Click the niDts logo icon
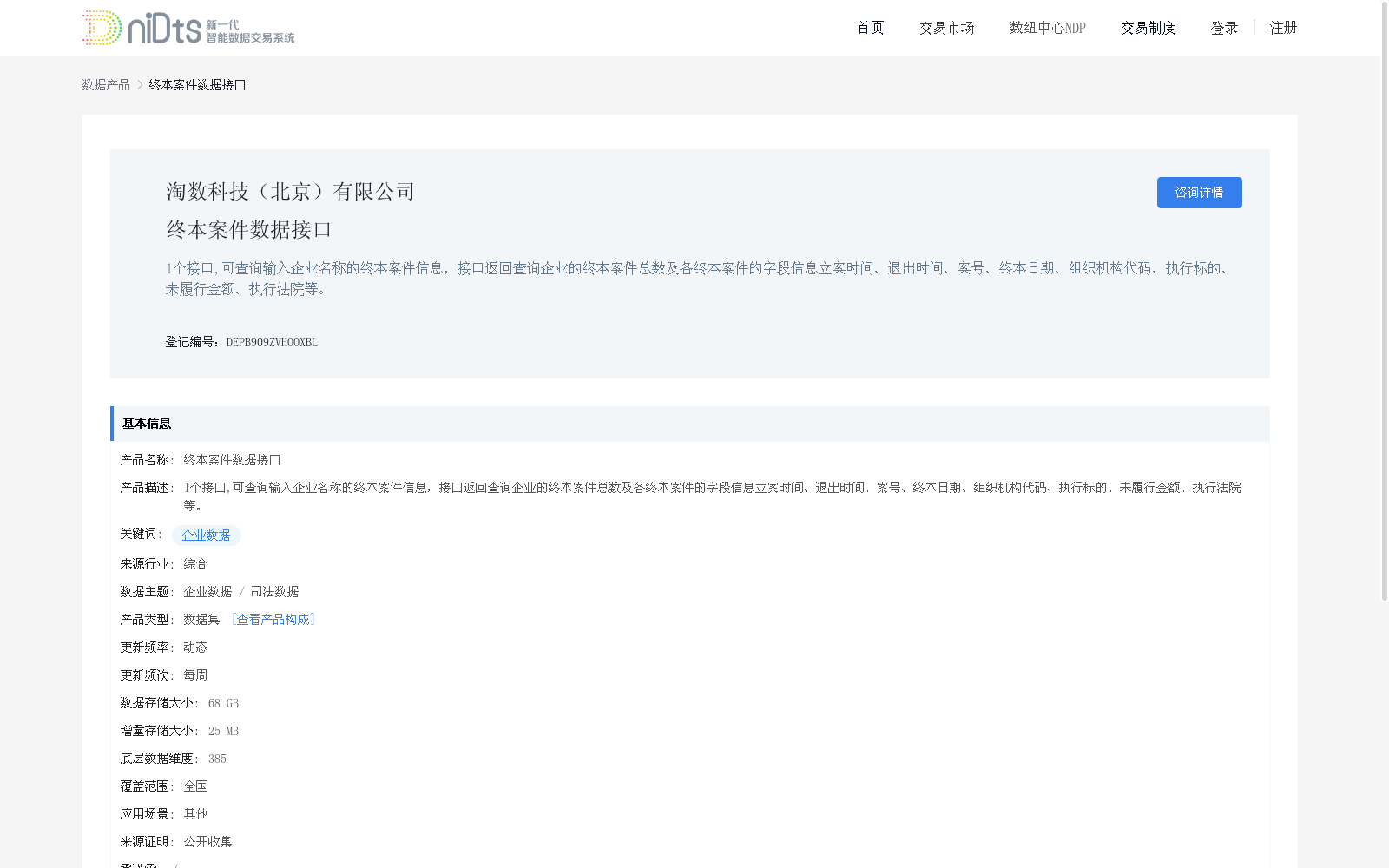The image size is (1389, 868). pos(188,28)
